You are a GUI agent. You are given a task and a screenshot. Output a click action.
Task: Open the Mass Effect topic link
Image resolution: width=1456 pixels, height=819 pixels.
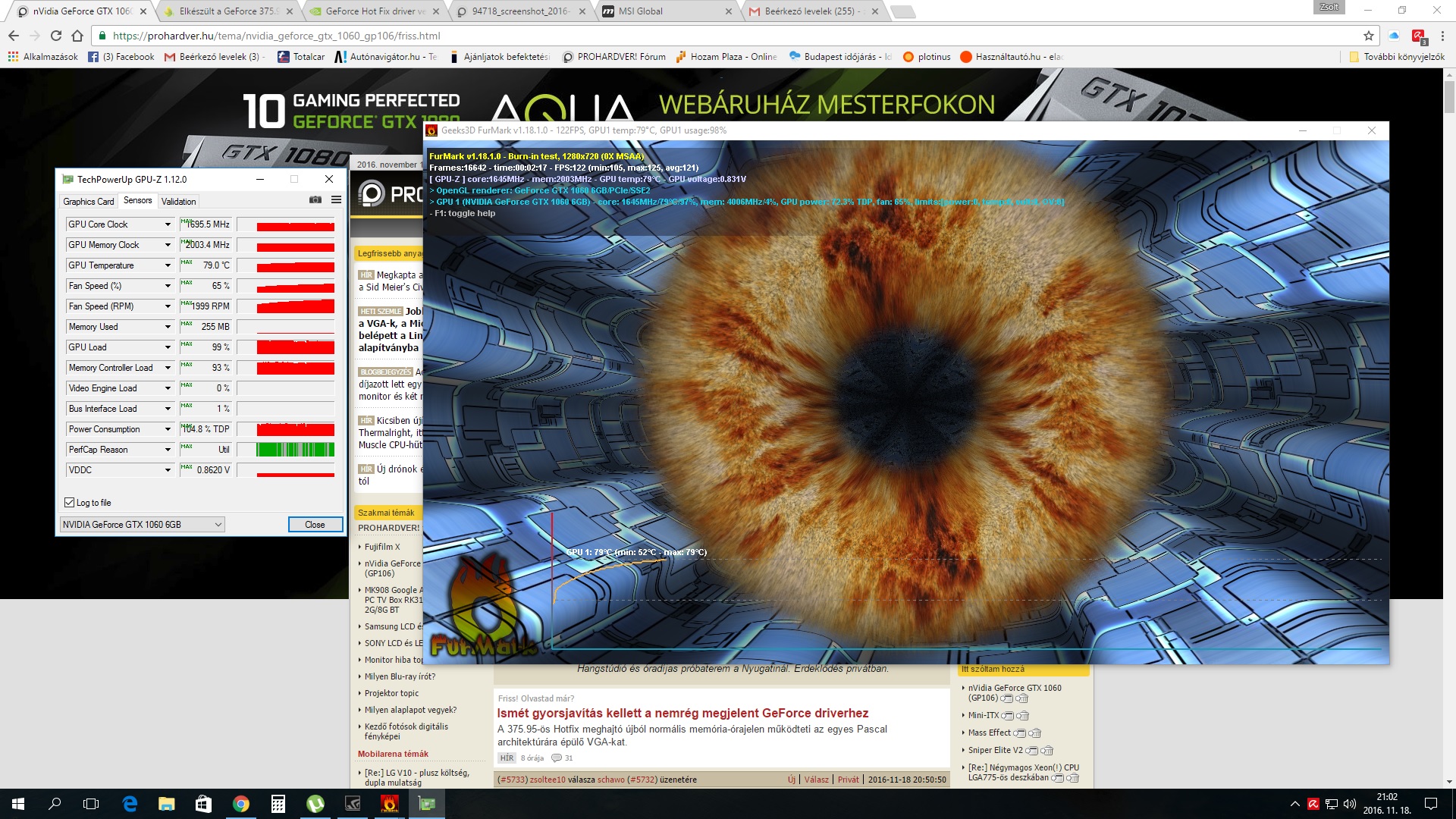[x=989, y=733]
